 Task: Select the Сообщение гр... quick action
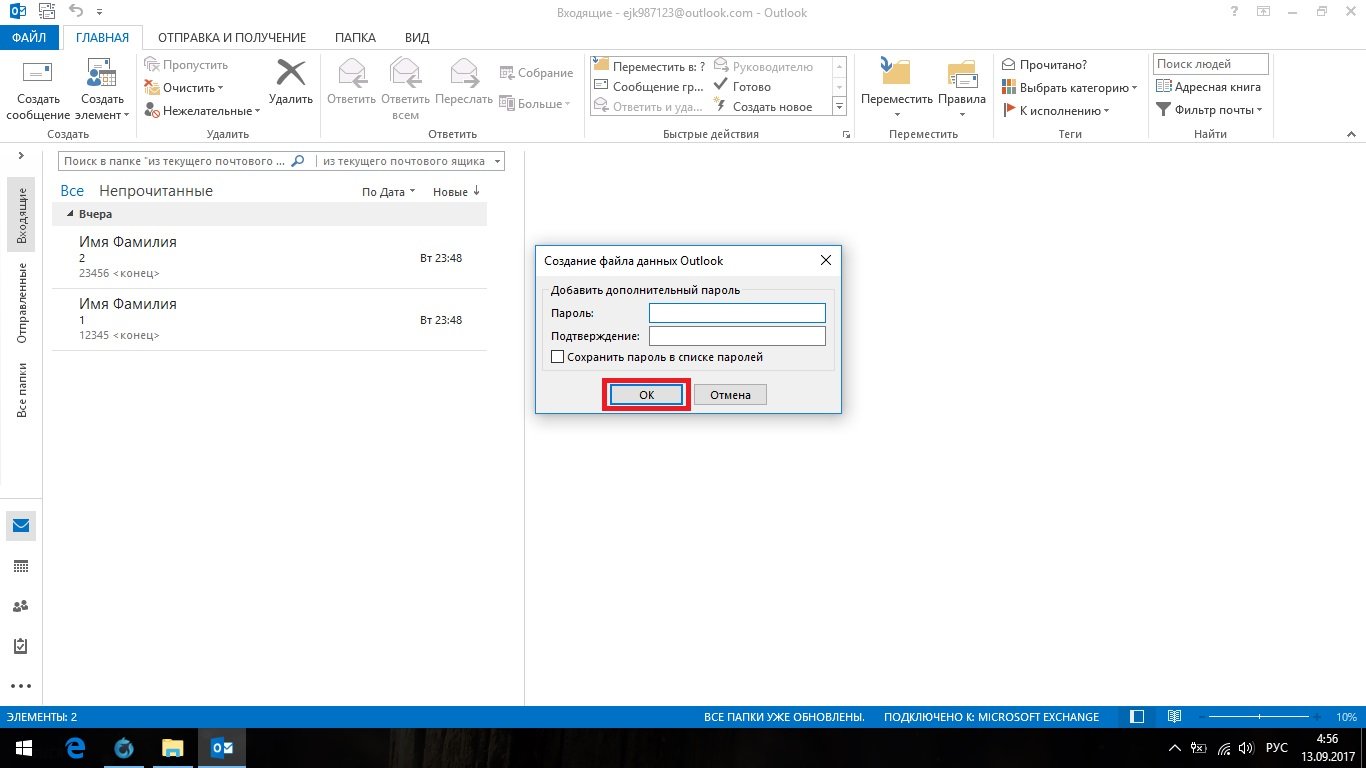(649, 87)
